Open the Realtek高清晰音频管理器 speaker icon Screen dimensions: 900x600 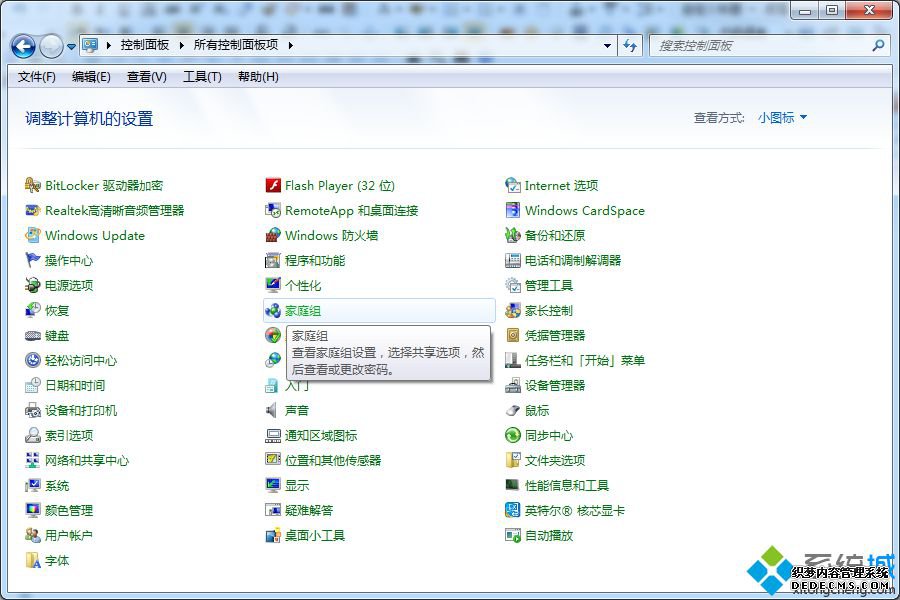[33, 211]
